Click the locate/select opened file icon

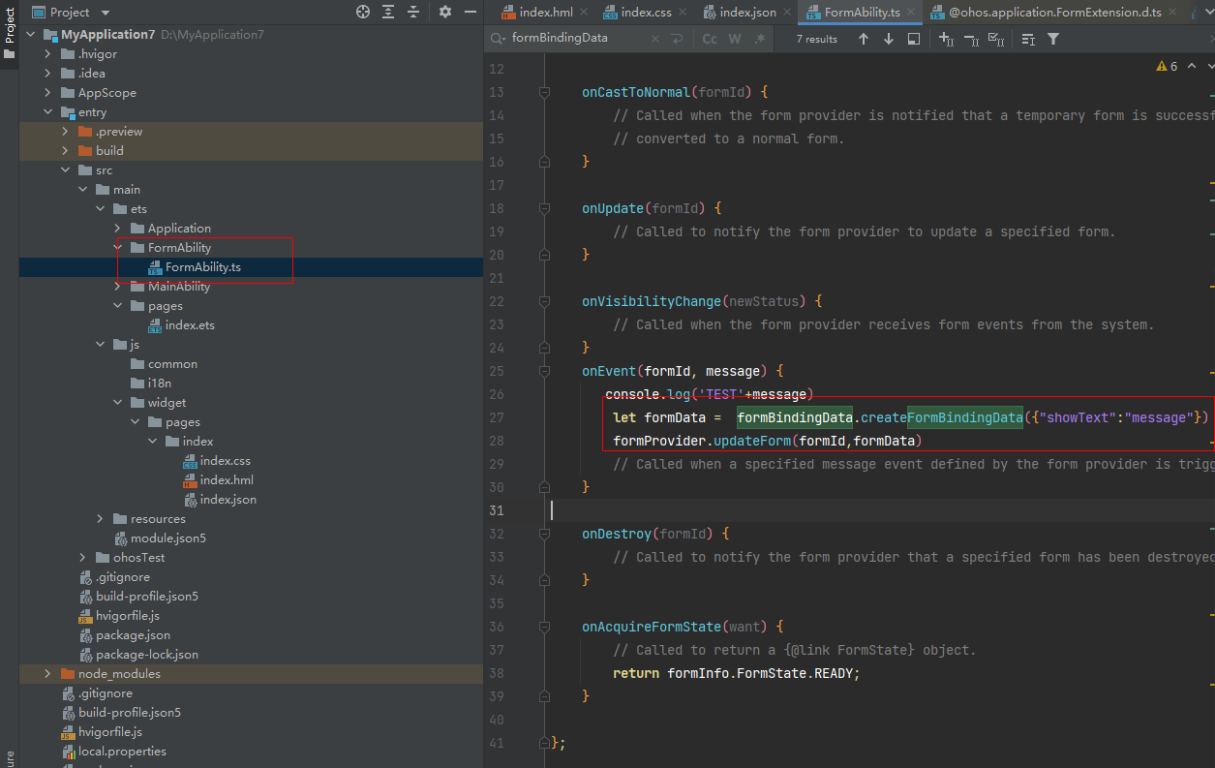[363, 12]
